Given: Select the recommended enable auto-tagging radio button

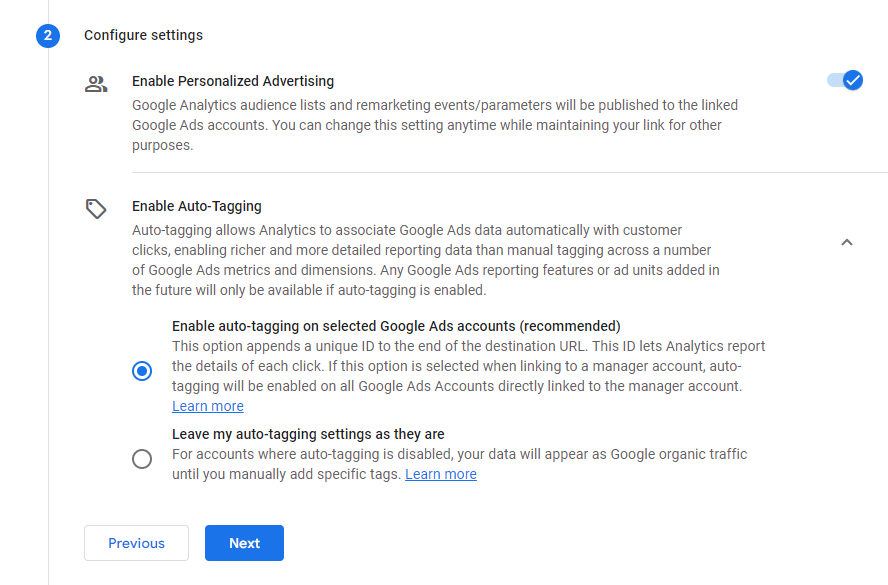Looking at the screenshot, I should [x=142, y=371].
